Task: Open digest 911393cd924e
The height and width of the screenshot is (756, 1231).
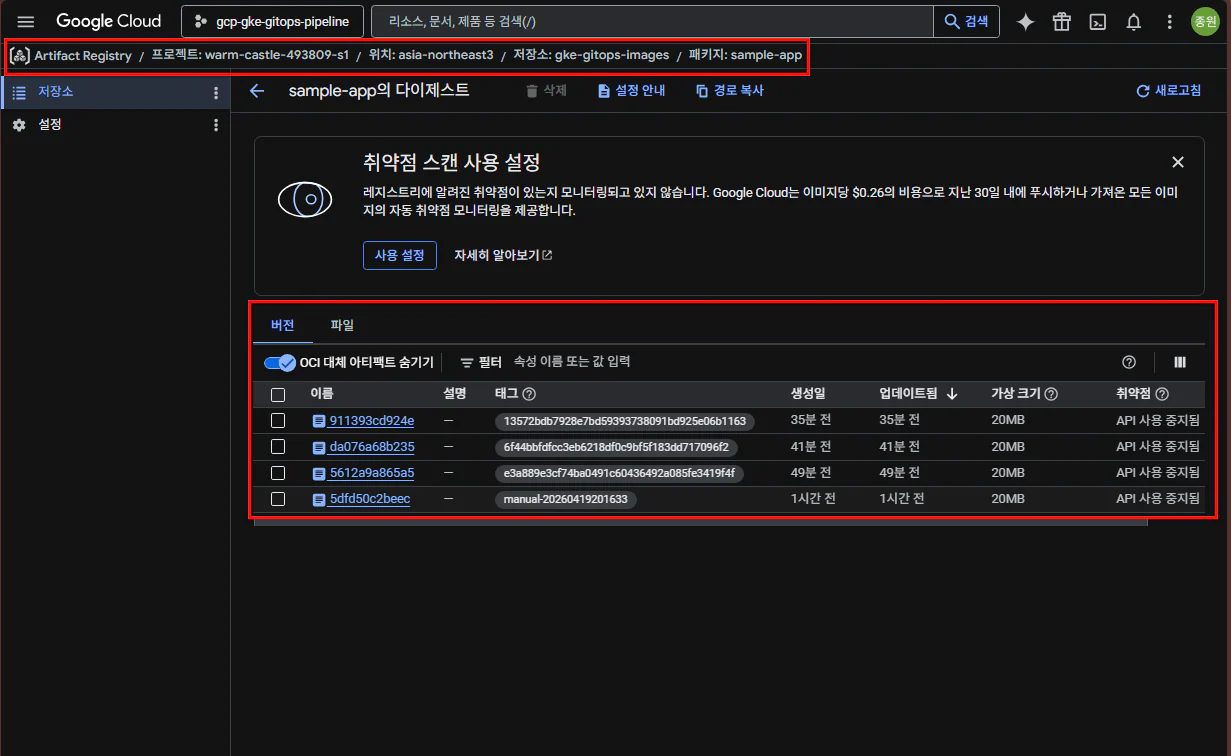Action: (x=371, y=421)
